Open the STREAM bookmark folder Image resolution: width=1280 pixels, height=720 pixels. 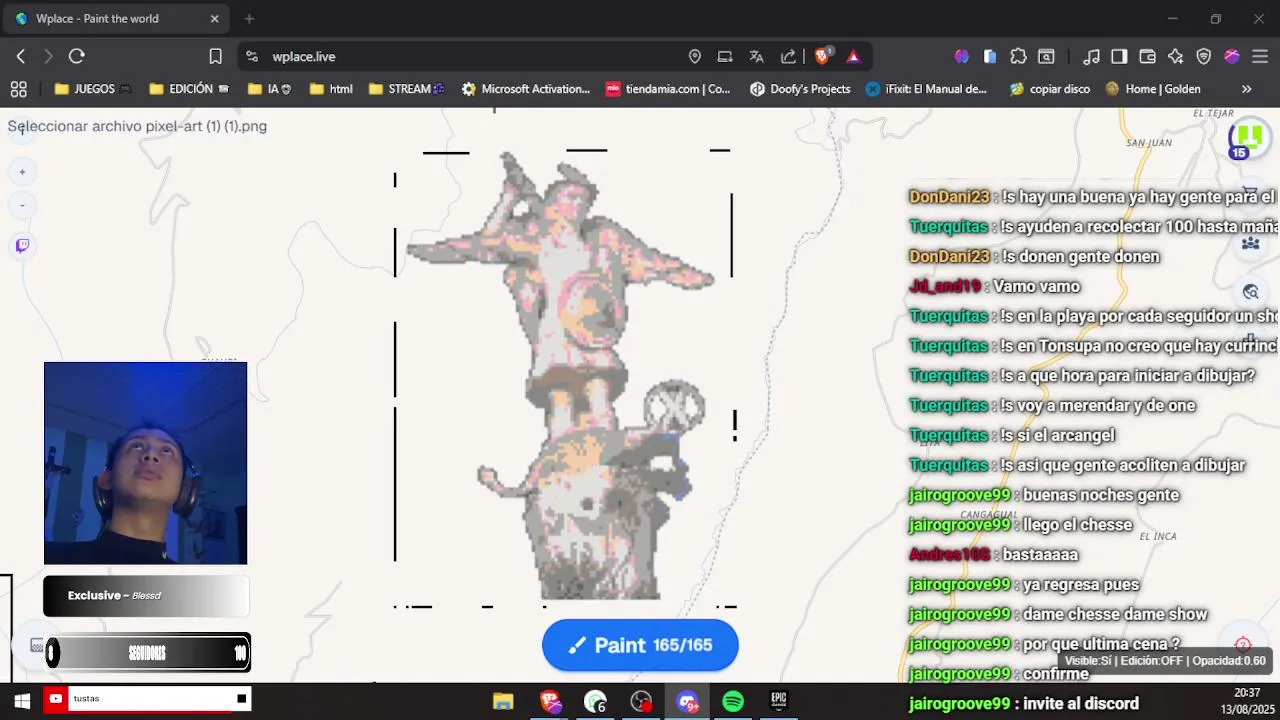[x=407, y=89]
